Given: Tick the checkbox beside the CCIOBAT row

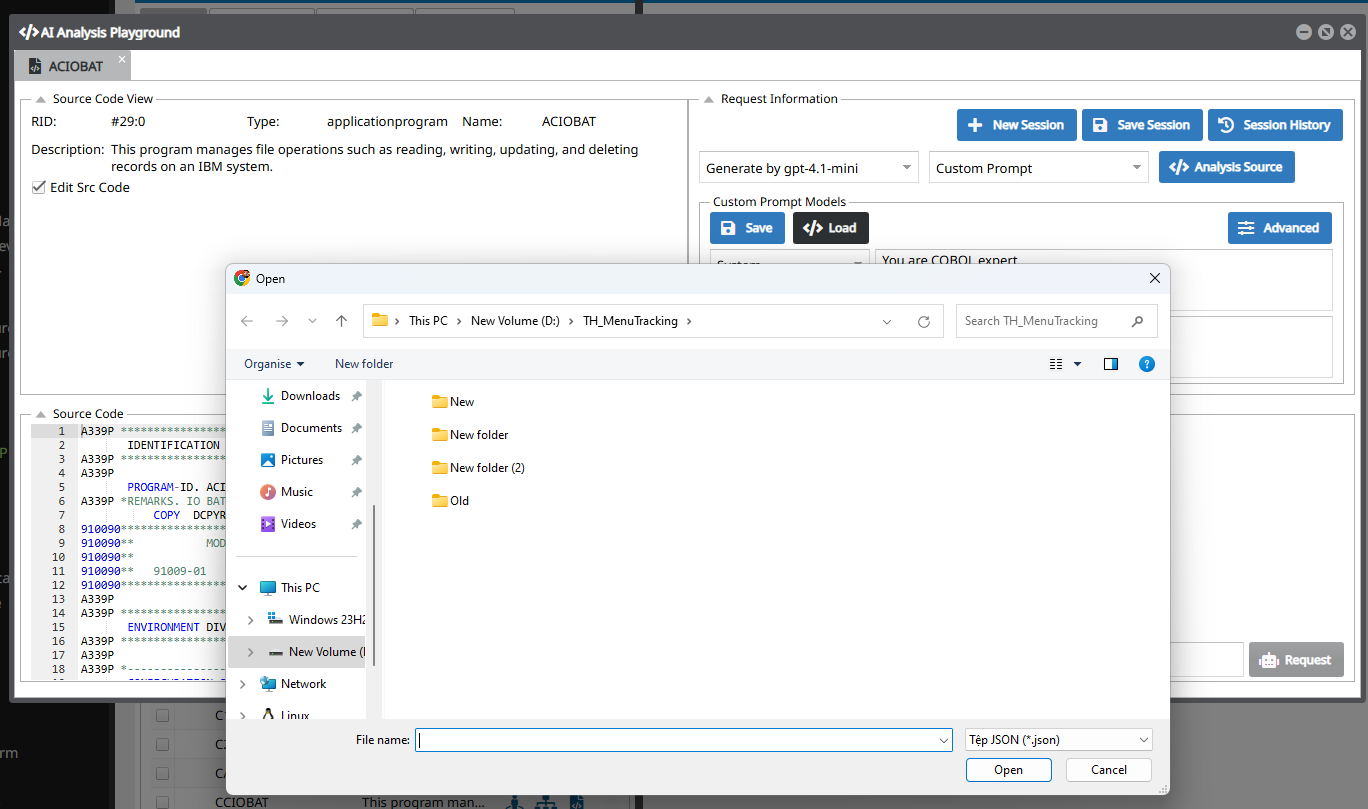Looking at the screenshot, I should click(x=162, y=802).
